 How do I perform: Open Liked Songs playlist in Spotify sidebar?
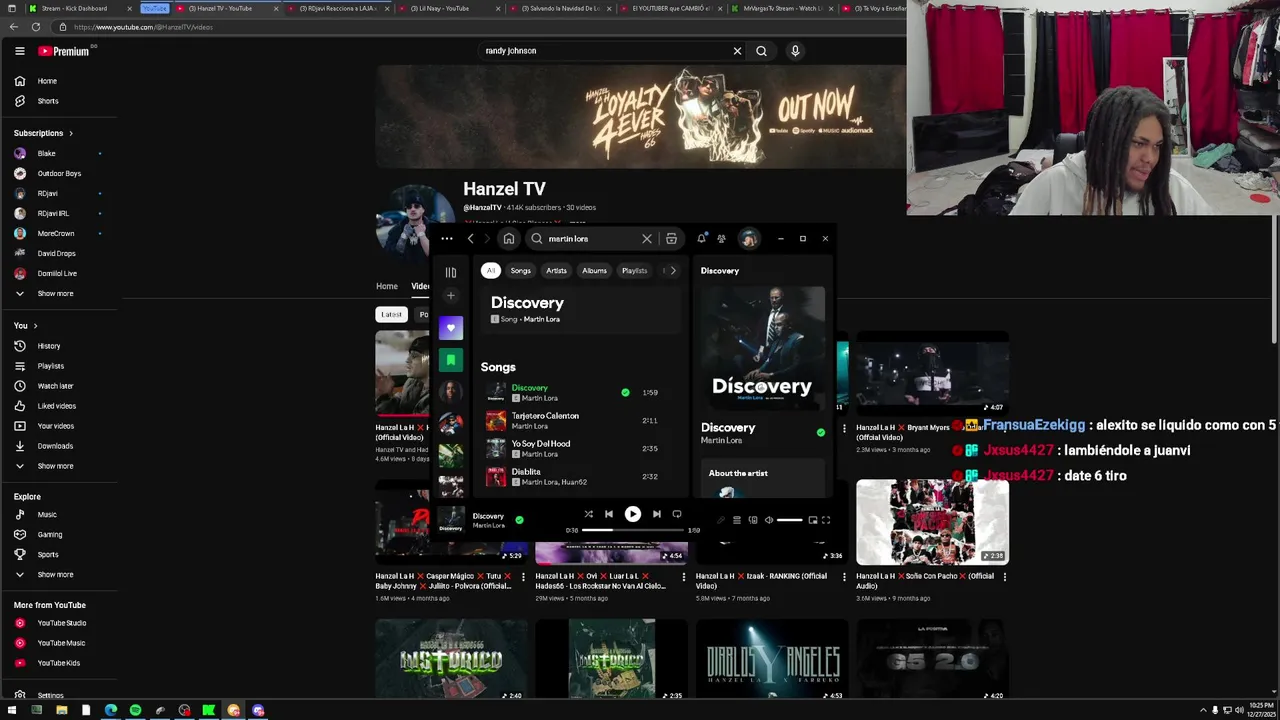[451, 328]
